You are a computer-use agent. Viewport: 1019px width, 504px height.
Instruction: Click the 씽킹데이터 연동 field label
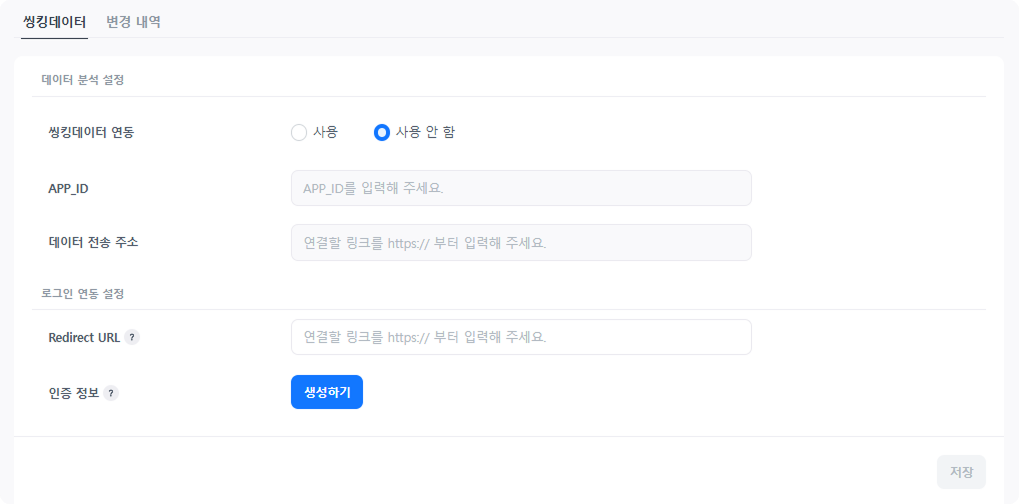91,132
